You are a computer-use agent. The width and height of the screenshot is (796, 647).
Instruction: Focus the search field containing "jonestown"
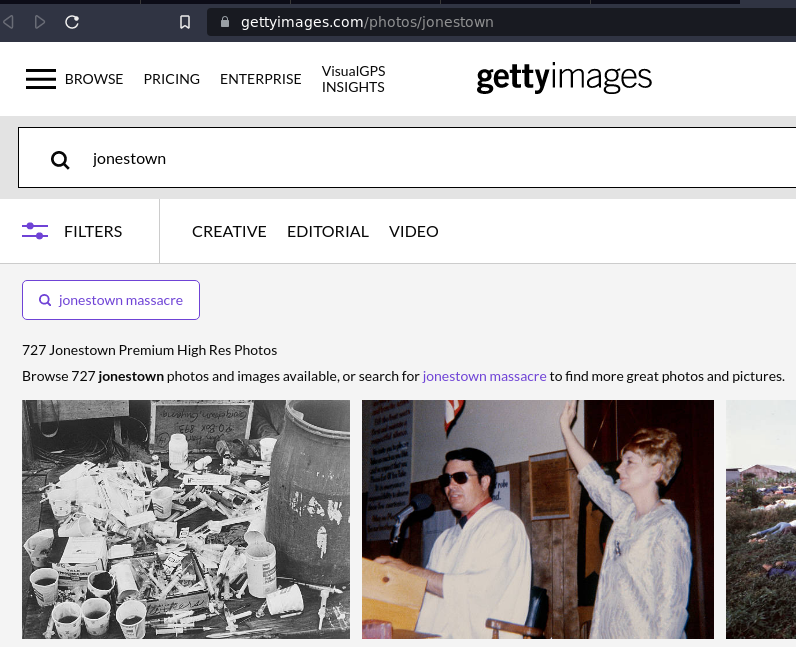(400, 159)
